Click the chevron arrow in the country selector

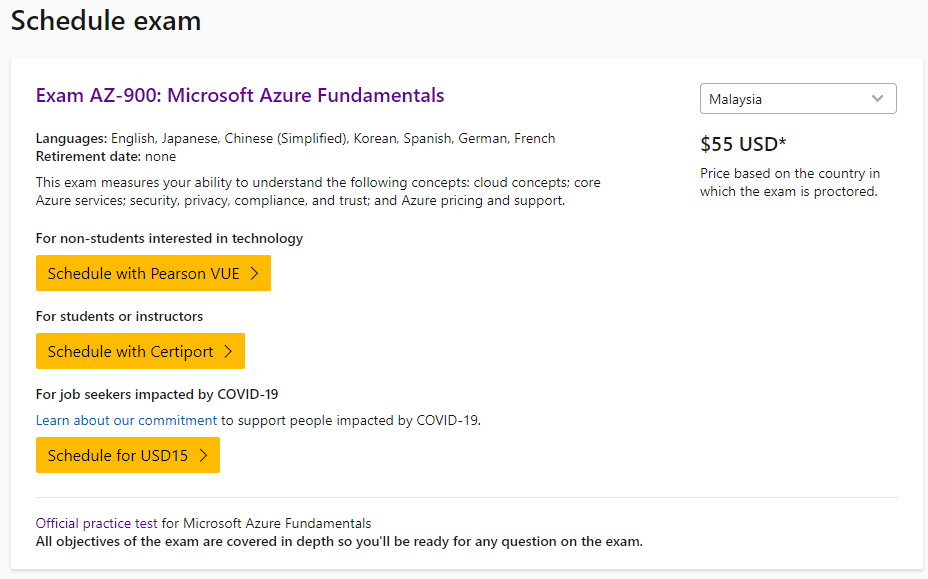point(877,98)
